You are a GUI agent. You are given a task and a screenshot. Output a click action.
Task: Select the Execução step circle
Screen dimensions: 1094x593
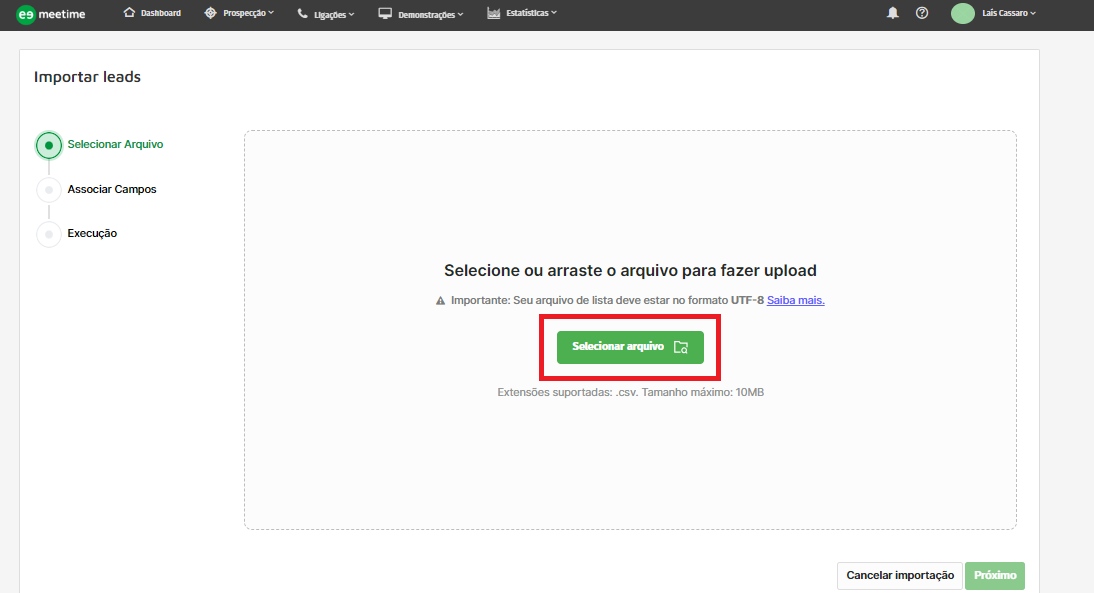[49, 234]
